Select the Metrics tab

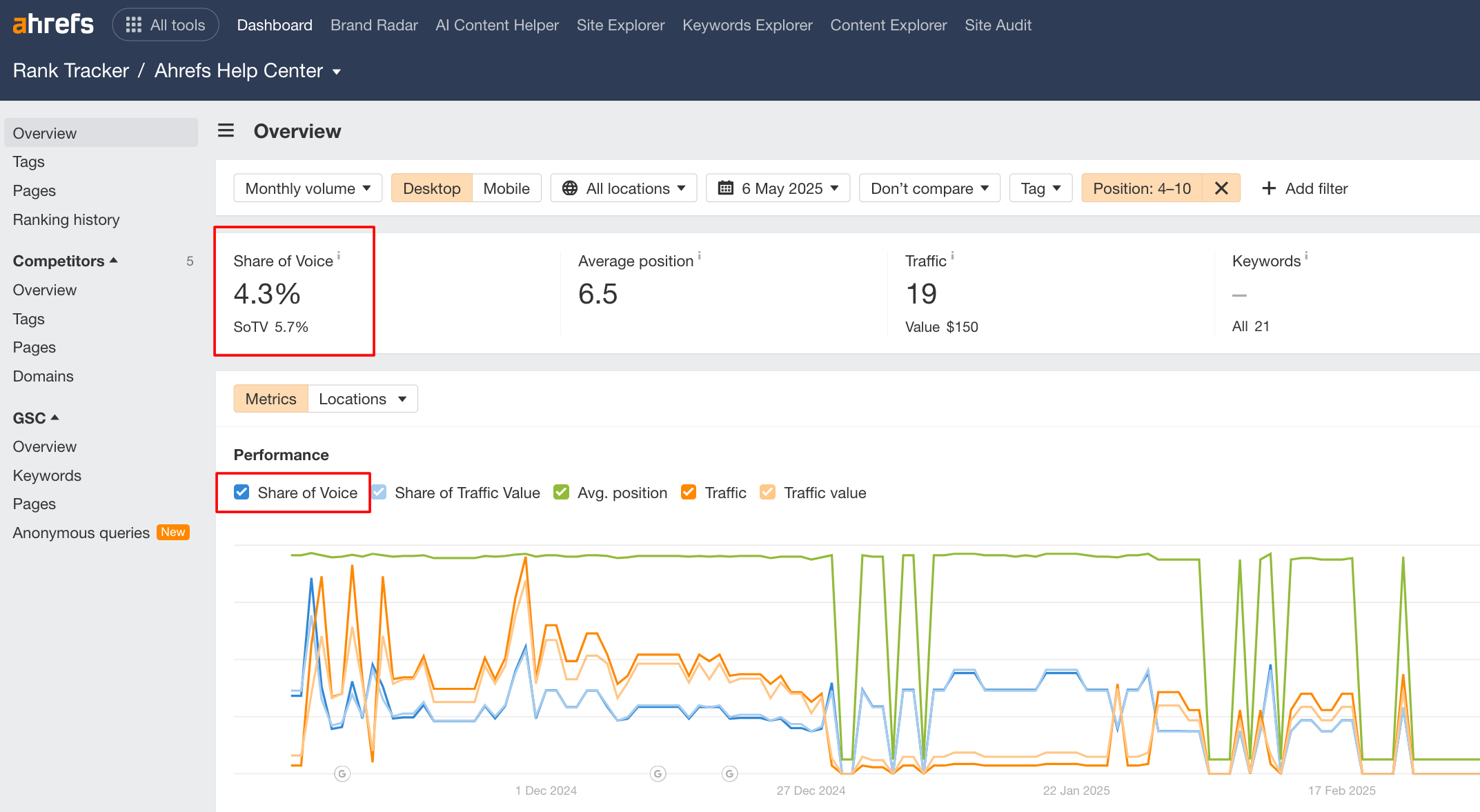point(270,399)
